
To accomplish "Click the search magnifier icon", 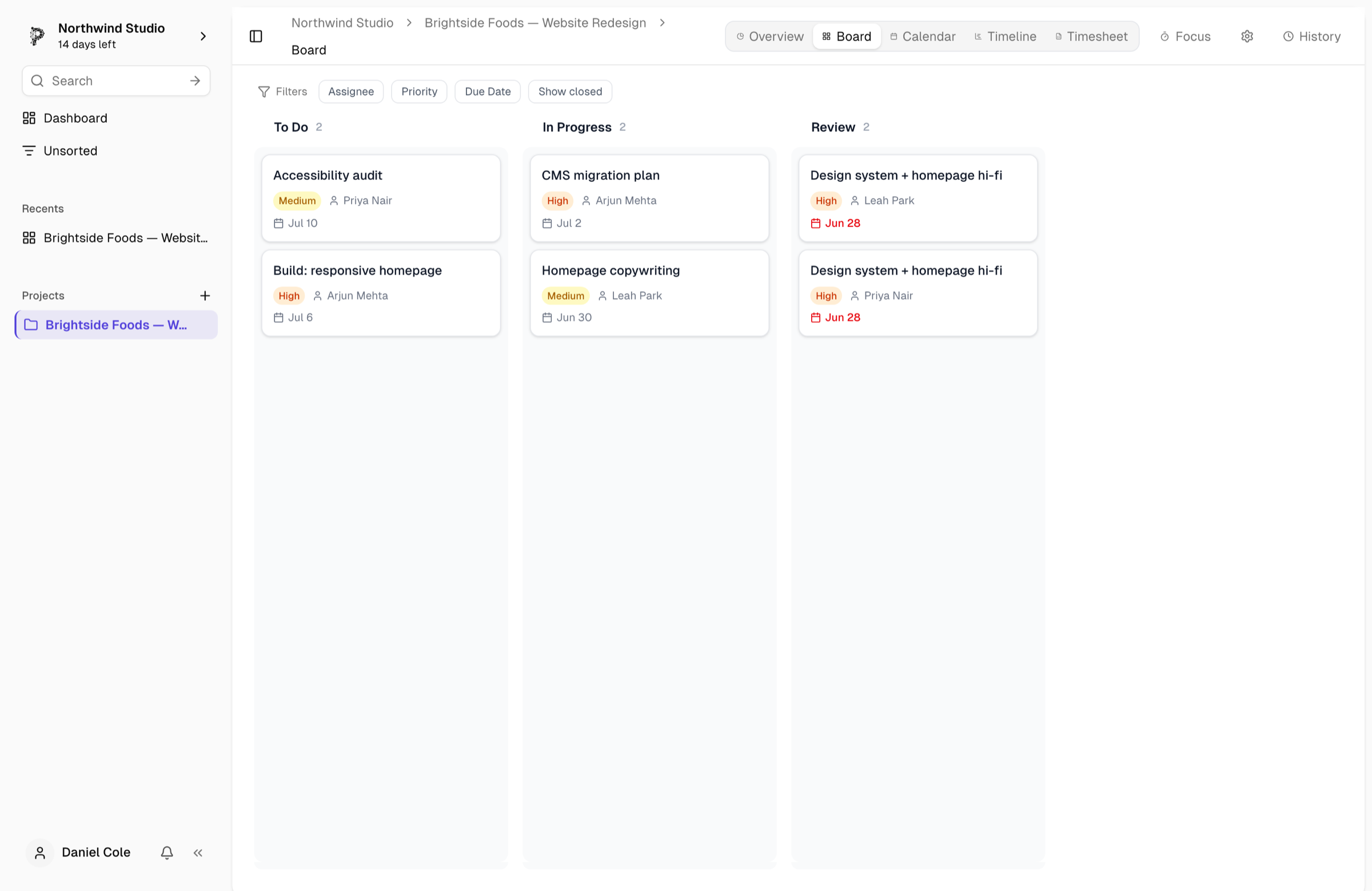I will point(38,81).
